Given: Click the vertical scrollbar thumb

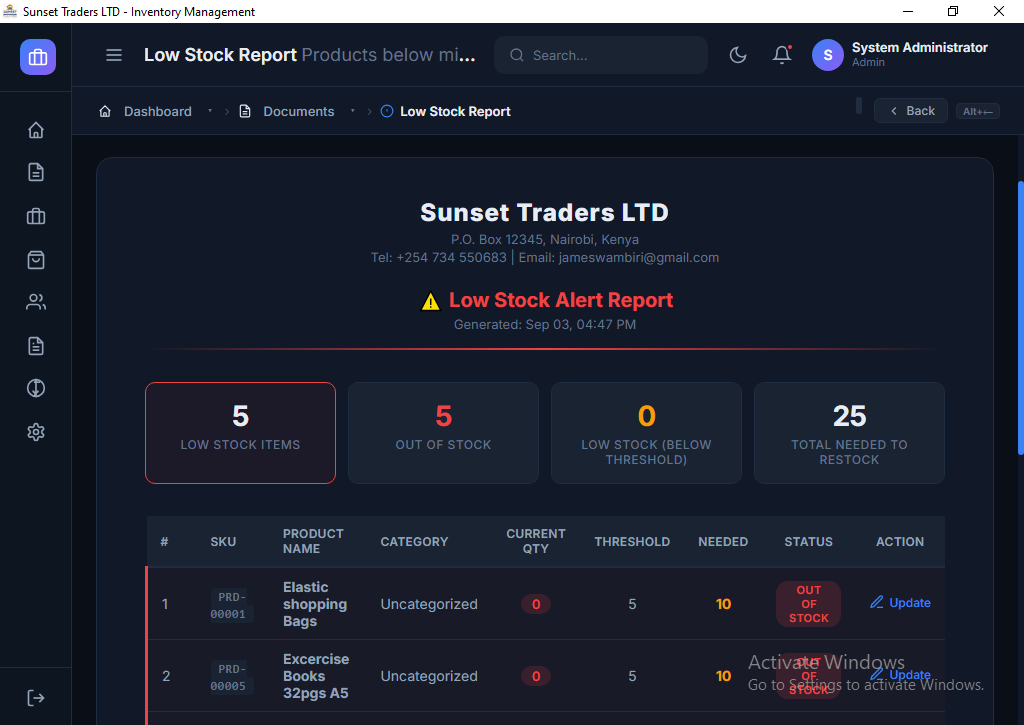Looking at the screenshot, I should [x=1021, y=318].
